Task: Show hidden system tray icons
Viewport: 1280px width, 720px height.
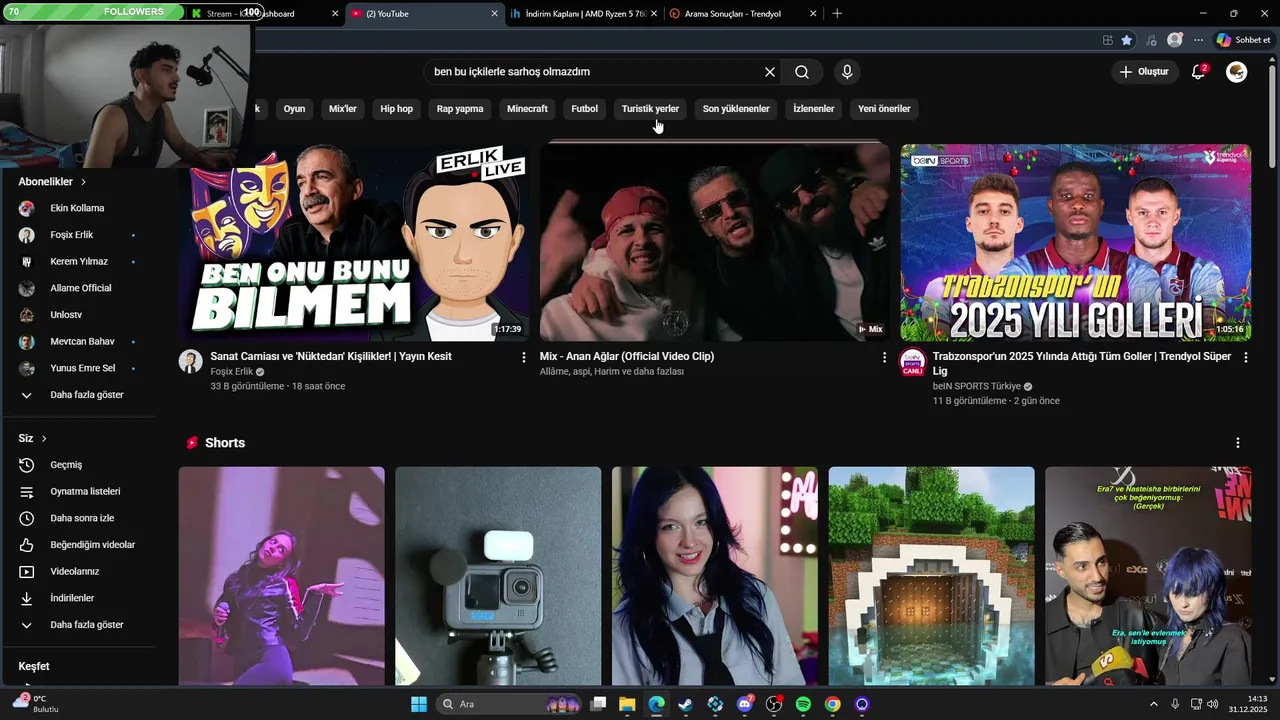Action: click(x=1153, y=704)
